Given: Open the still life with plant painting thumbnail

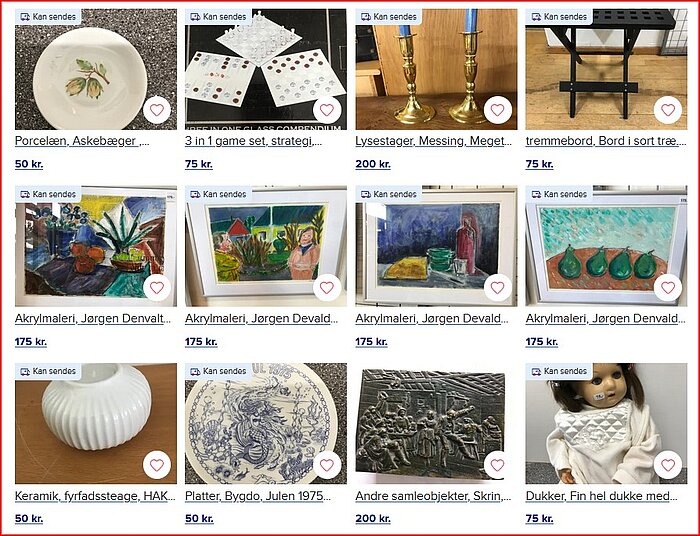Looking at the screenshot, I should [96, 246].
